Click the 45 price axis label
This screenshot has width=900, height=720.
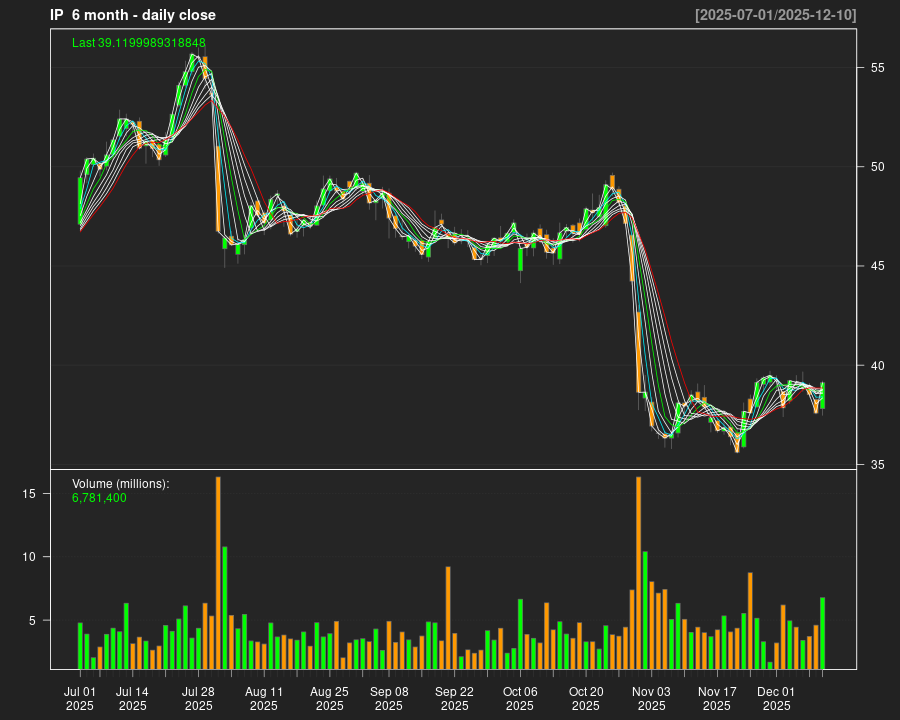877,266
